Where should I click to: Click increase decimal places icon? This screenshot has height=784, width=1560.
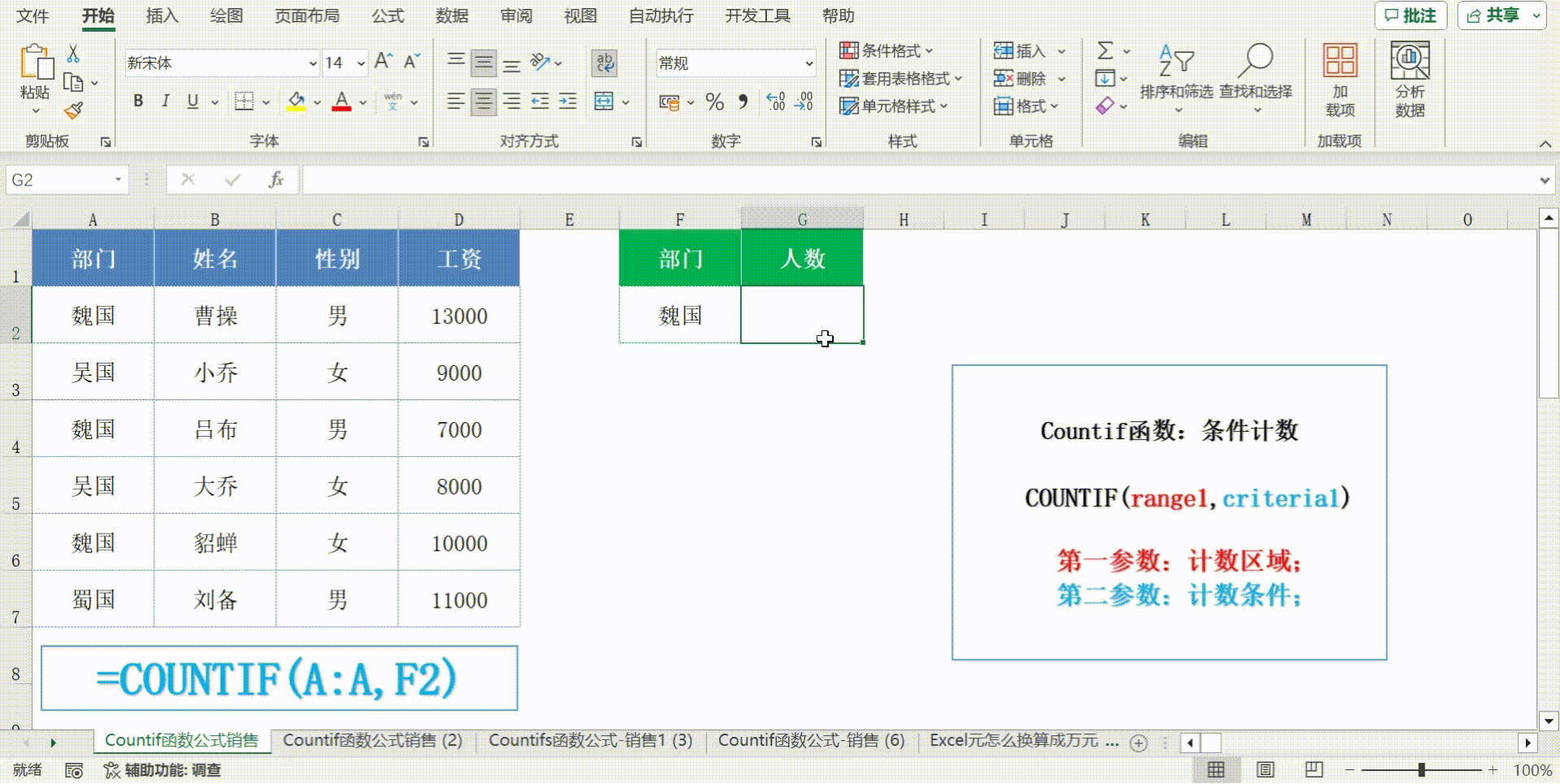point(776,102)
